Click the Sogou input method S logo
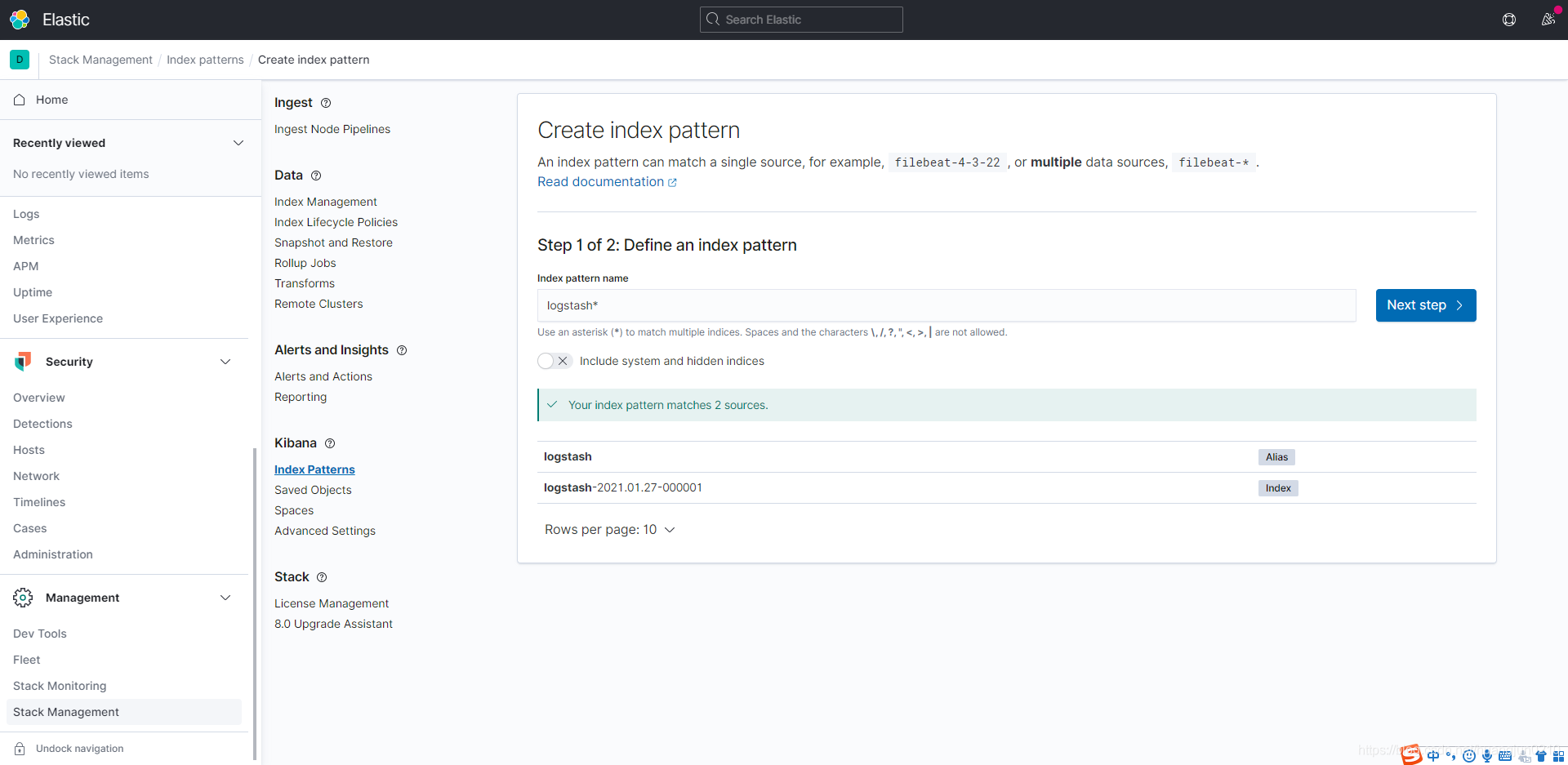 (1412, 754)
